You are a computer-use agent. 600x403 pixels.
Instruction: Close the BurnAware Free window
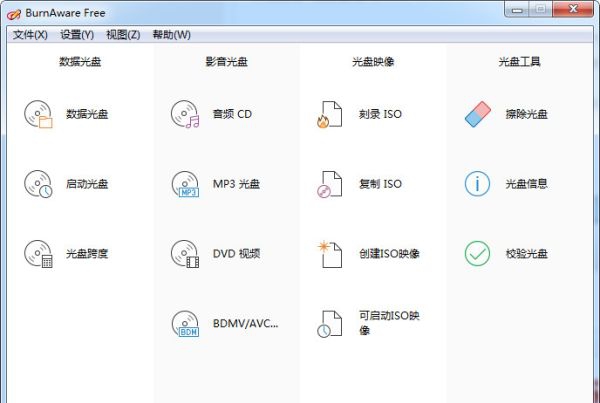(573, 9)
